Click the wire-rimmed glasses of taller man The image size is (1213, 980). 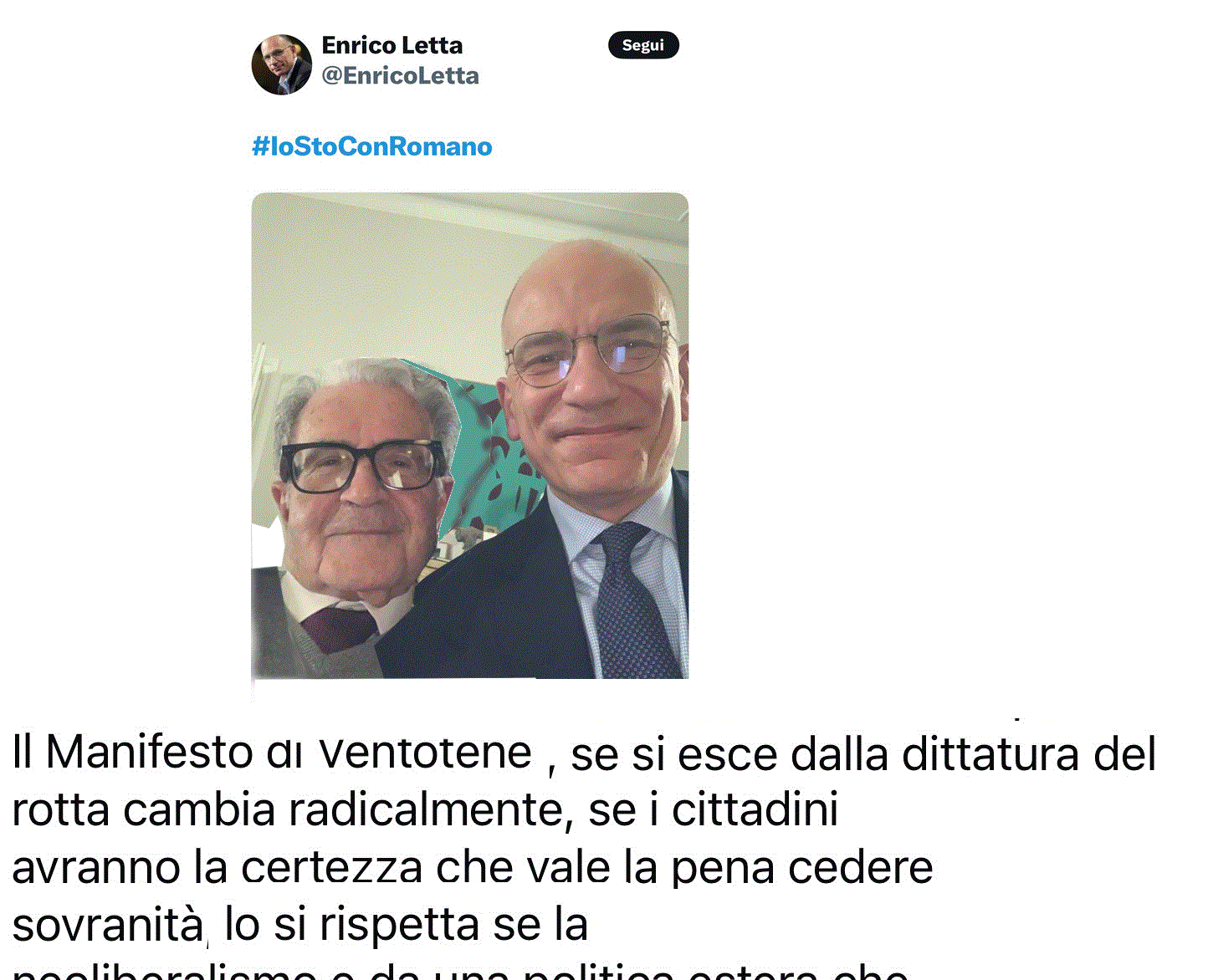point(592,351)
